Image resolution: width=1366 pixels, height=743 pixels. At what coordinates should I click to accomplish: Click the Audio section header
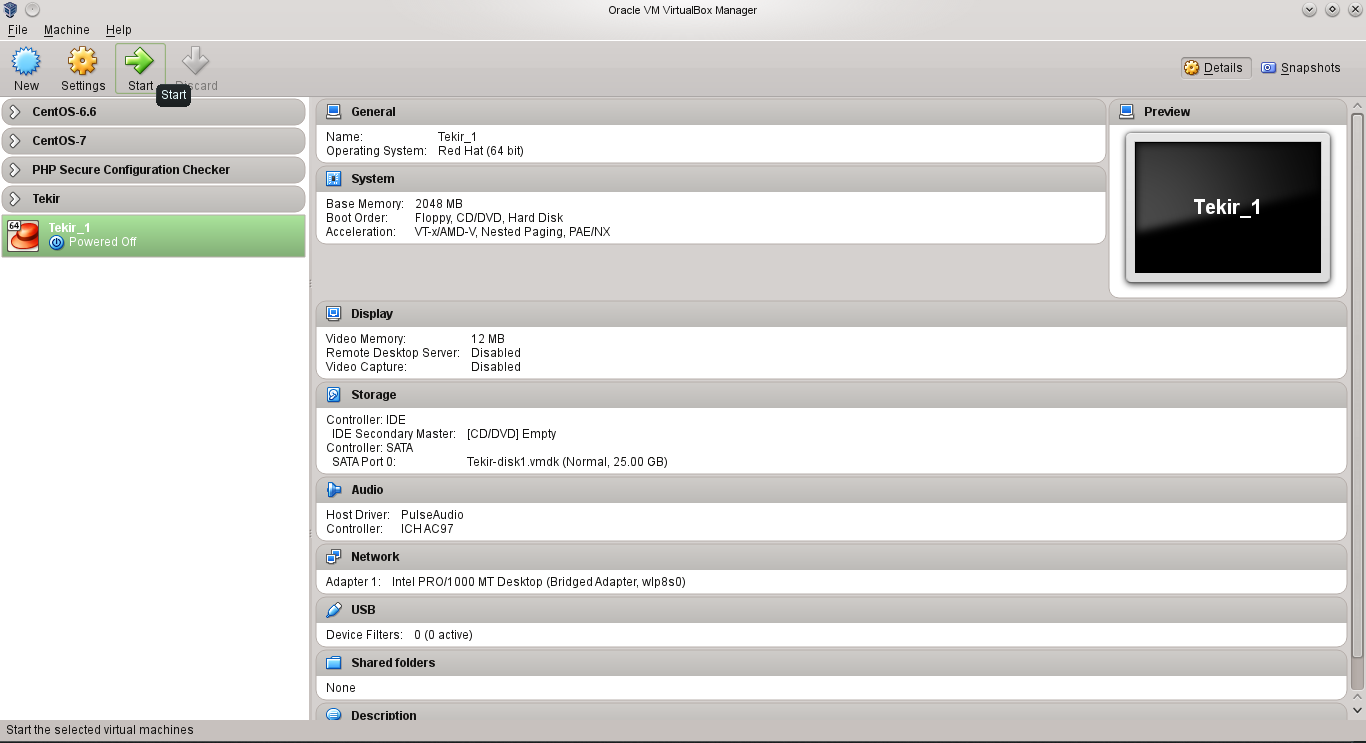[832, 490]
